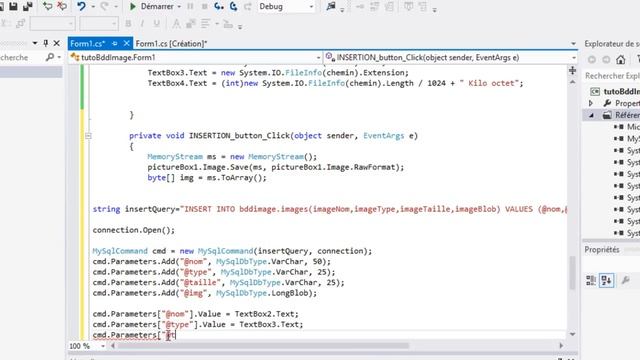
Task: Click the byte[] img = ms.ToArray(); line
Action: click(207, 178)
